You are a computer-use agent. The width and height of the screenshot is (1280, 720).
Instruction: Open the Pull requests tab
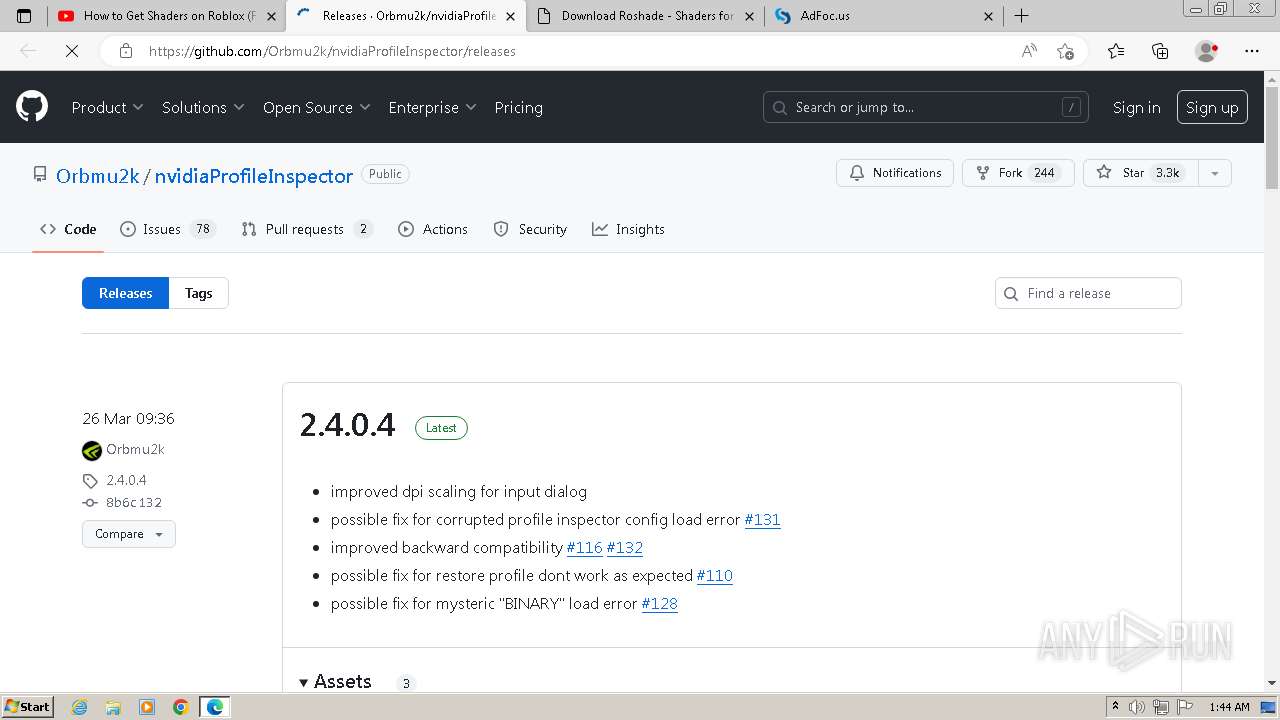click(307, 229)
